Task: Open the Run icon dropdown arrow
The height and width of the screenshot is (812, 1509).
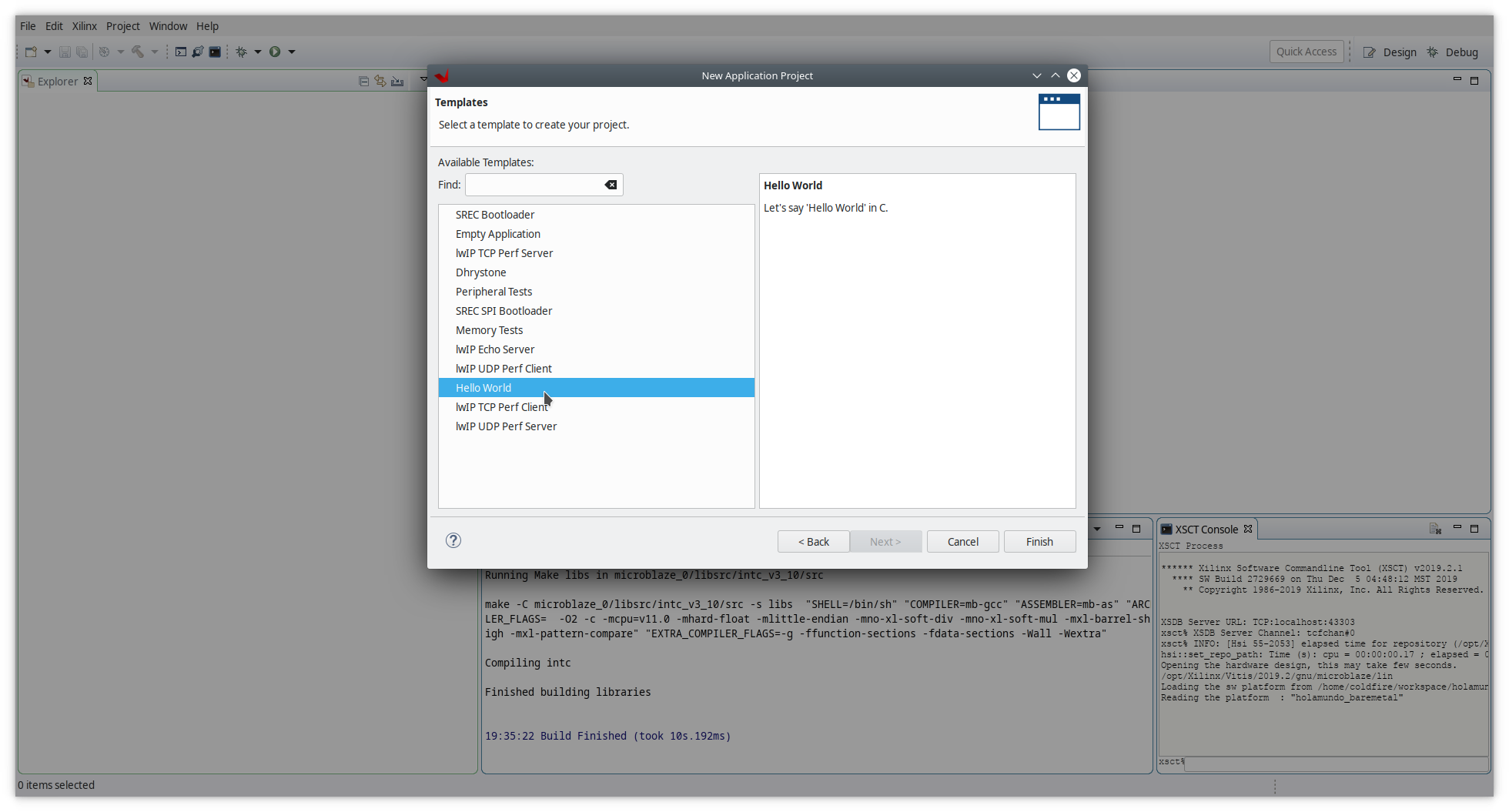Action: pos(292,52)
